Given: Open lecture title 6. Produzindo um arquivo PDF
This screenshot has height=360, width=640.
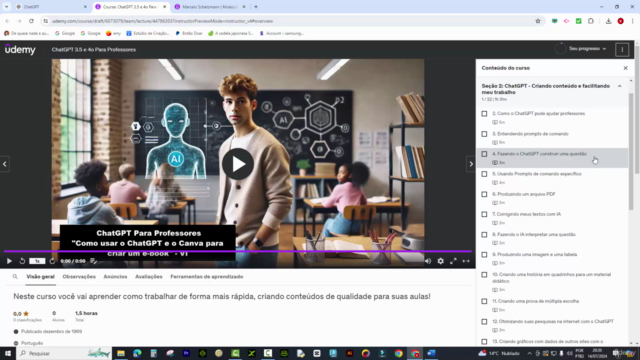Looking at the screenshot, I should pyautogui.click(x=524, y=194).
